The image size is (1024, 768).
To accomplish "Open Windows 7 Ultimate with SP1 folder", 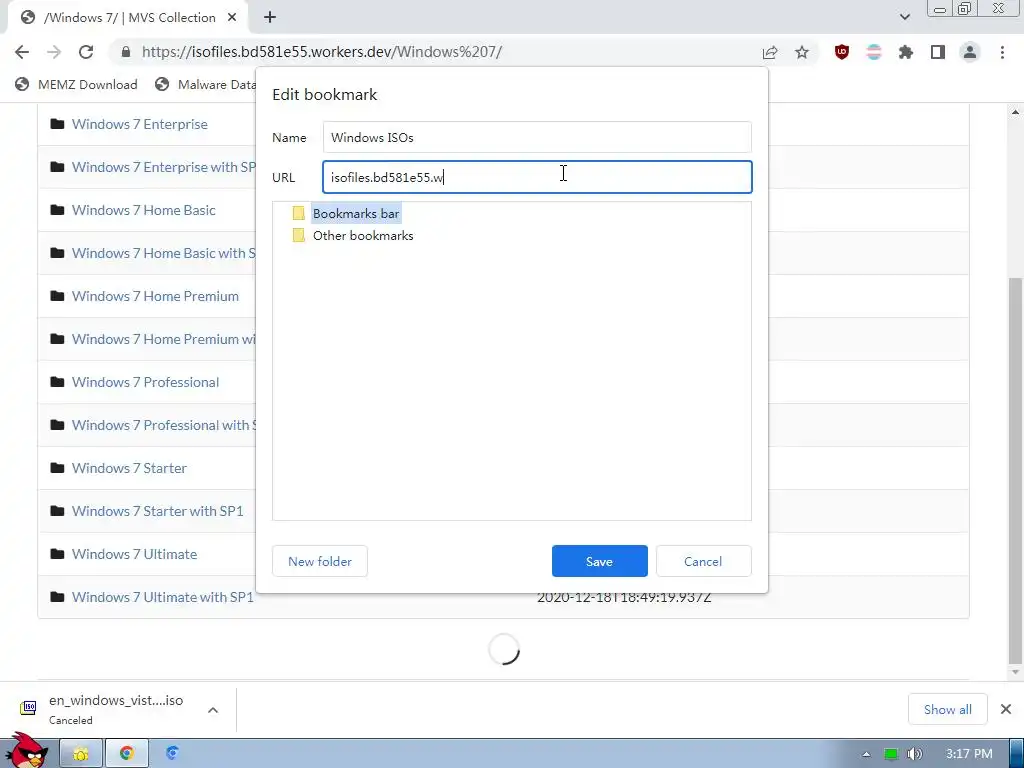I will pyautogui.click(x=163, y=598).
